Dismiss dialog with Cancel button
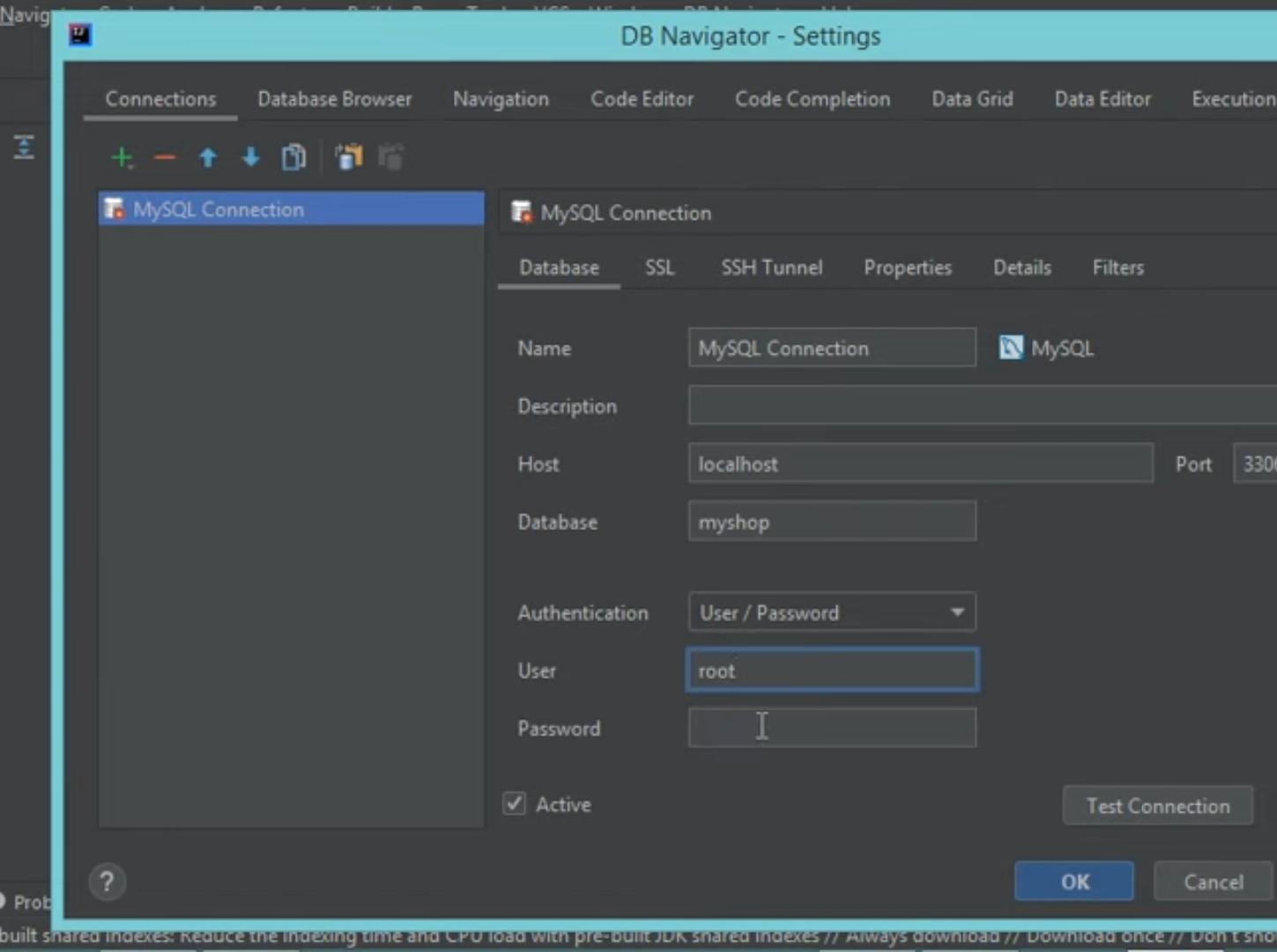 point(1214,881)
